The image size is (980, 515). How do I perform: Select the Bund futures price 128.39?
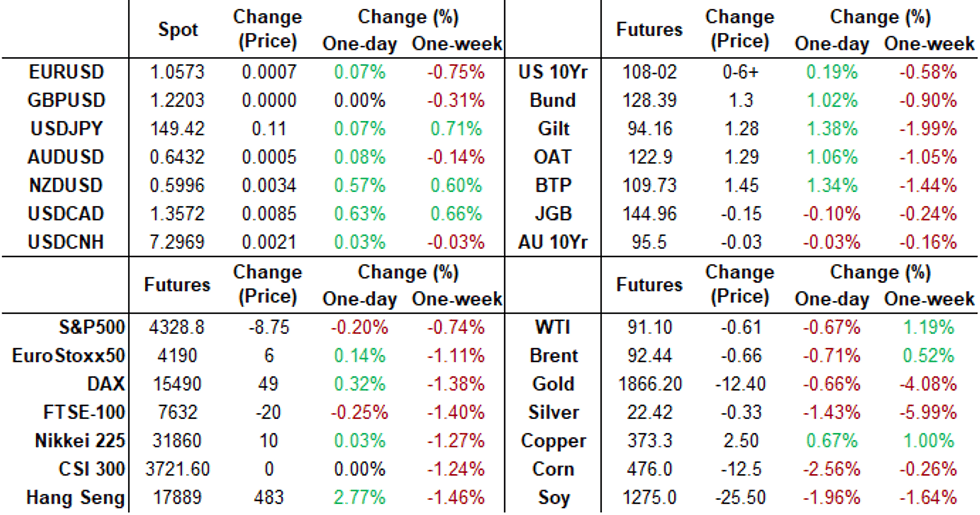click(648, 100)
